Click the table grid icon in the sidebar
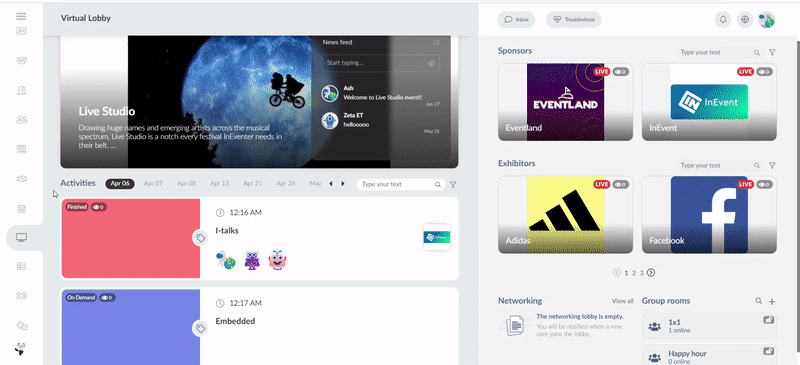Image resolution: width=800 pixels, height=365 pixels. coord(21,266)
